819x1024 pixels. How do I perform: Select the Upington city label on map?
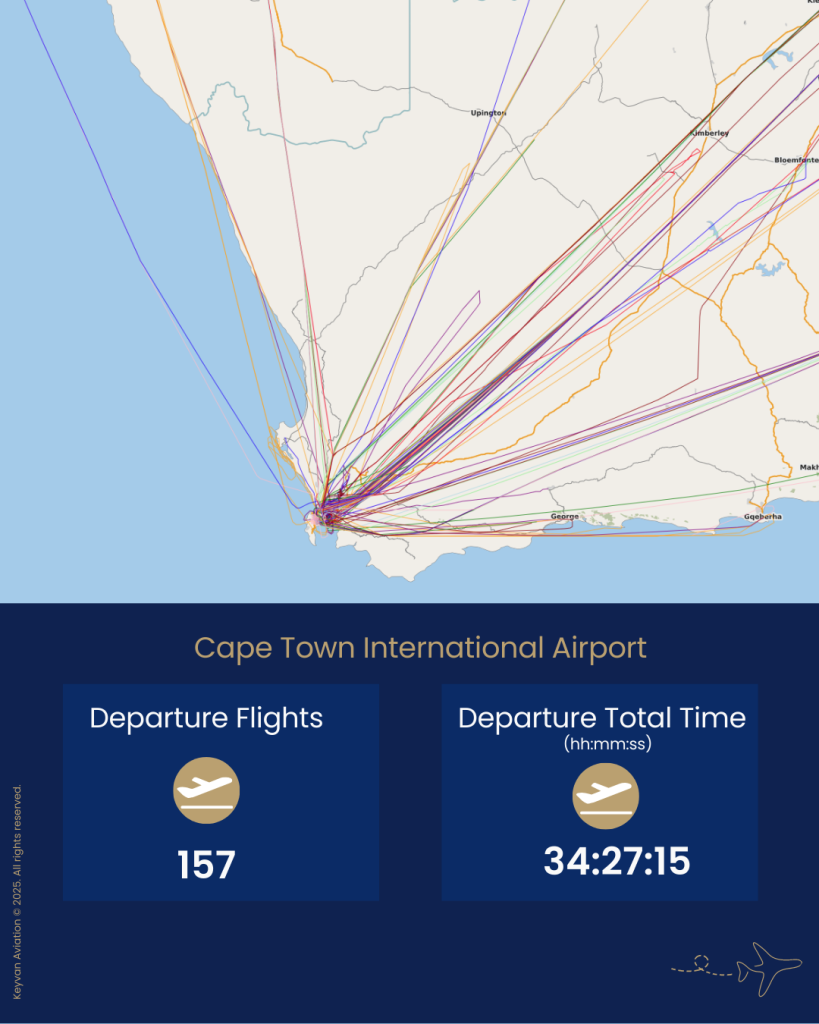(488, 113)
